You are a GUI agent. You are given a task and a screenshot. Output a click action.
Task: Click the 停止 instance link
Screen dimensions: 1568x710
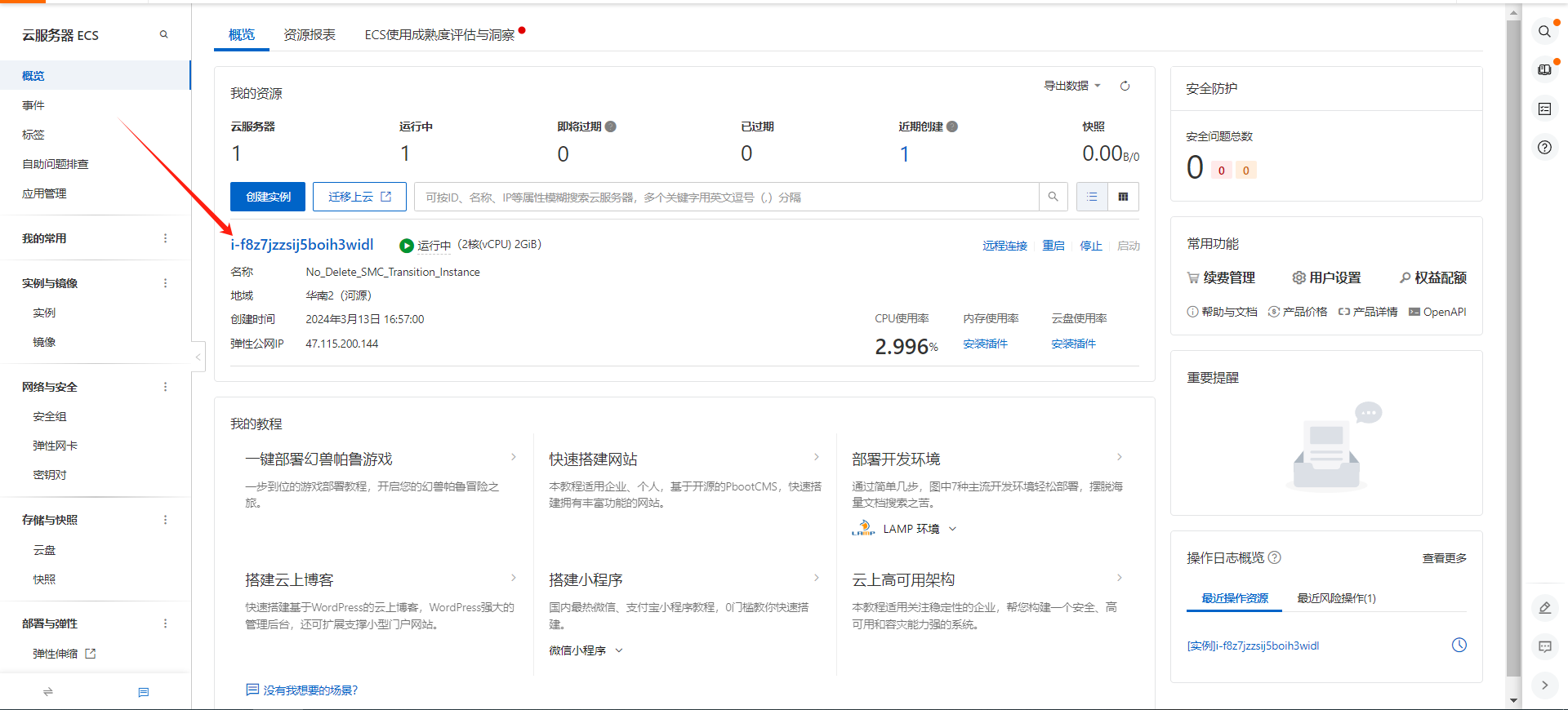[x=1091, y=246]
